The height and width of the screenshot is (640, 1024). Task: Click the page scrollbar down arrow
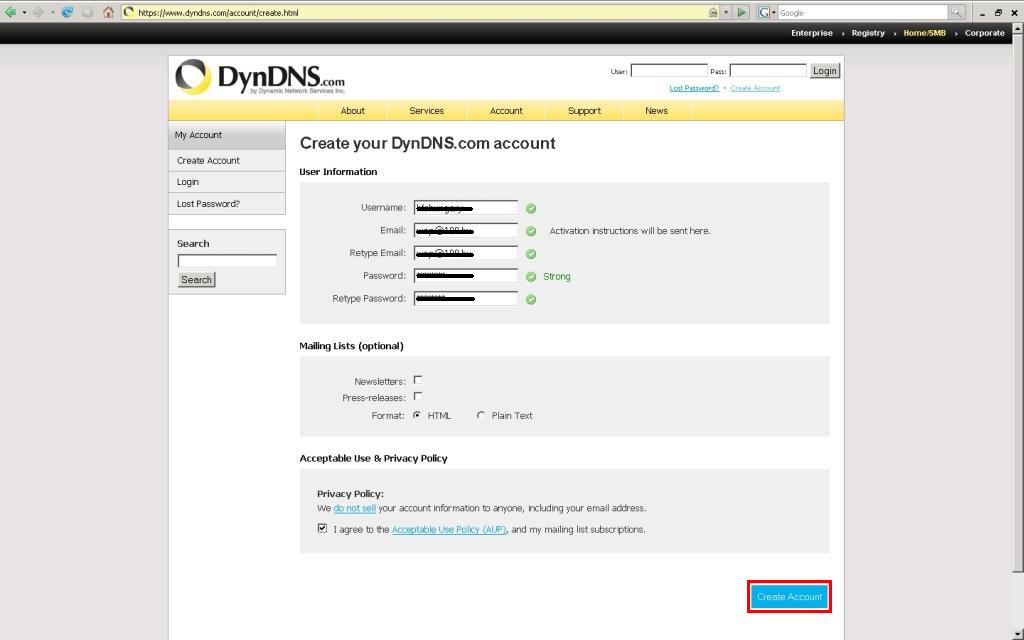click(x=1017, y=633)
